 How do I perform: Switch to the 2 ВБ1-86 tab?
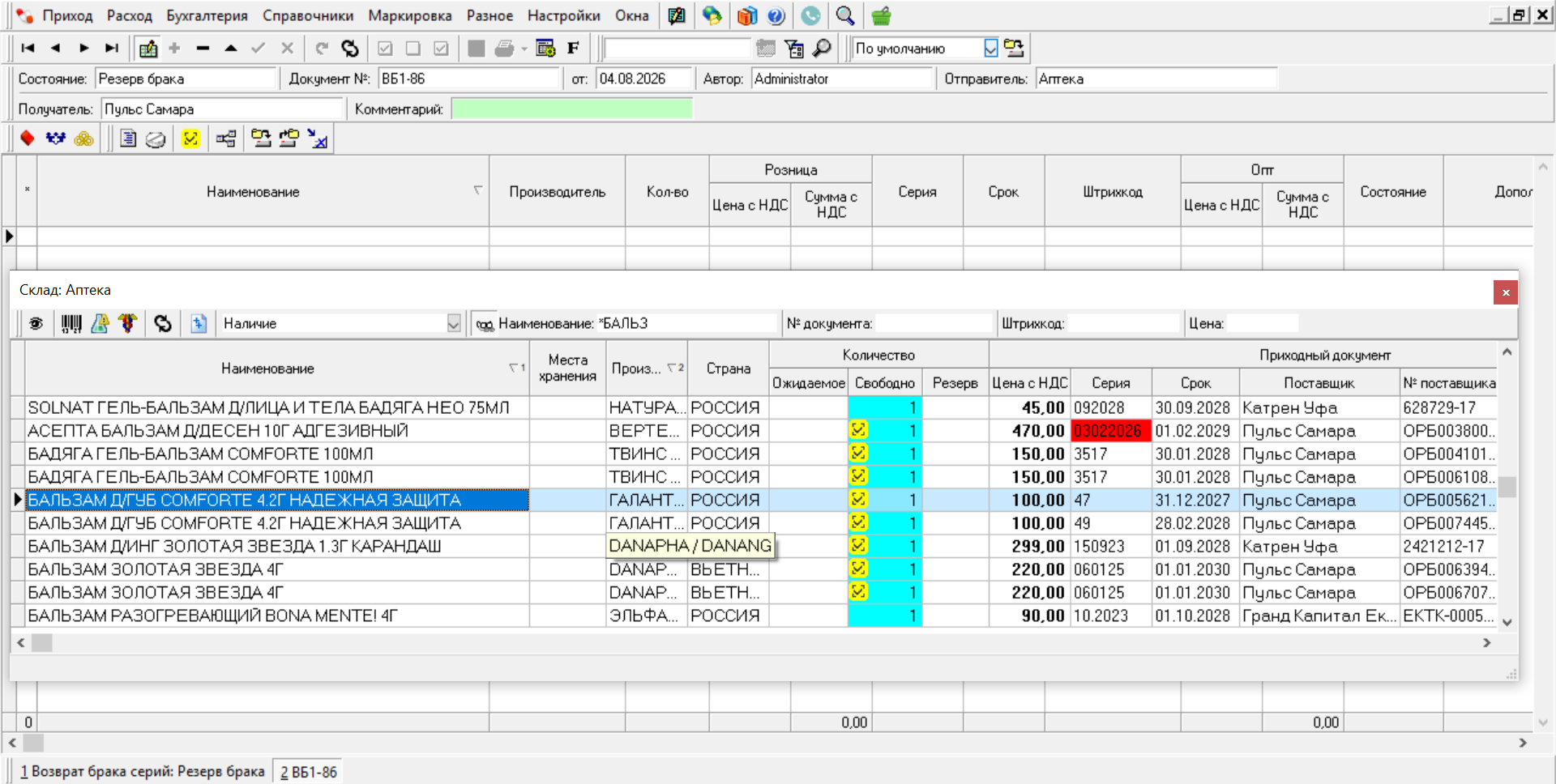tap(309, 772)
